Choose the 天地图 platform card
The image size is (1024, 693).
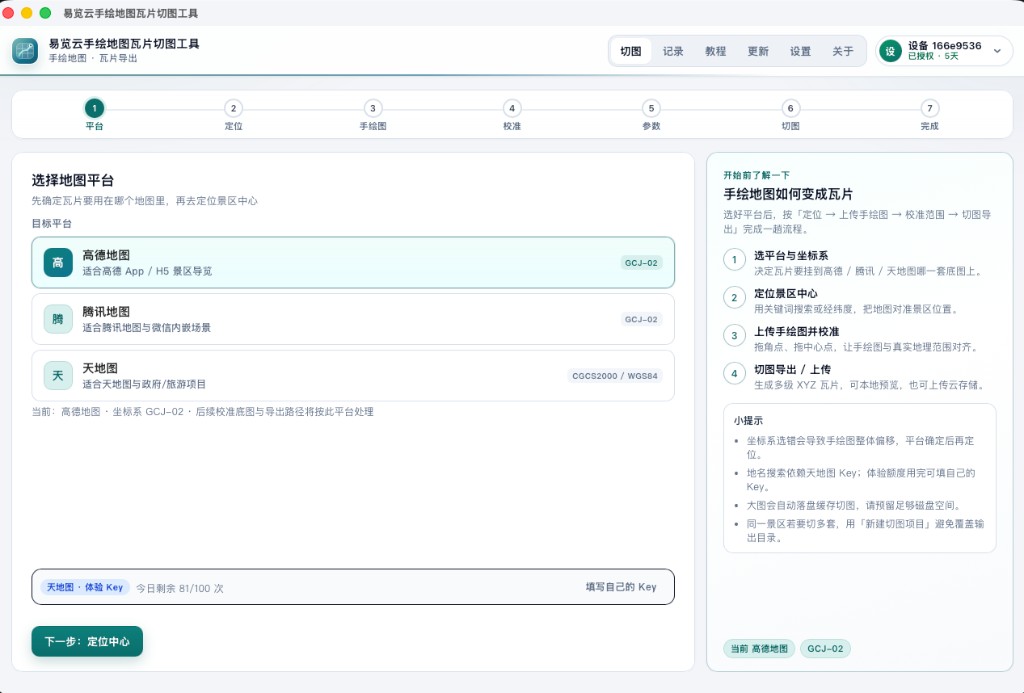[x=353, y=376]
